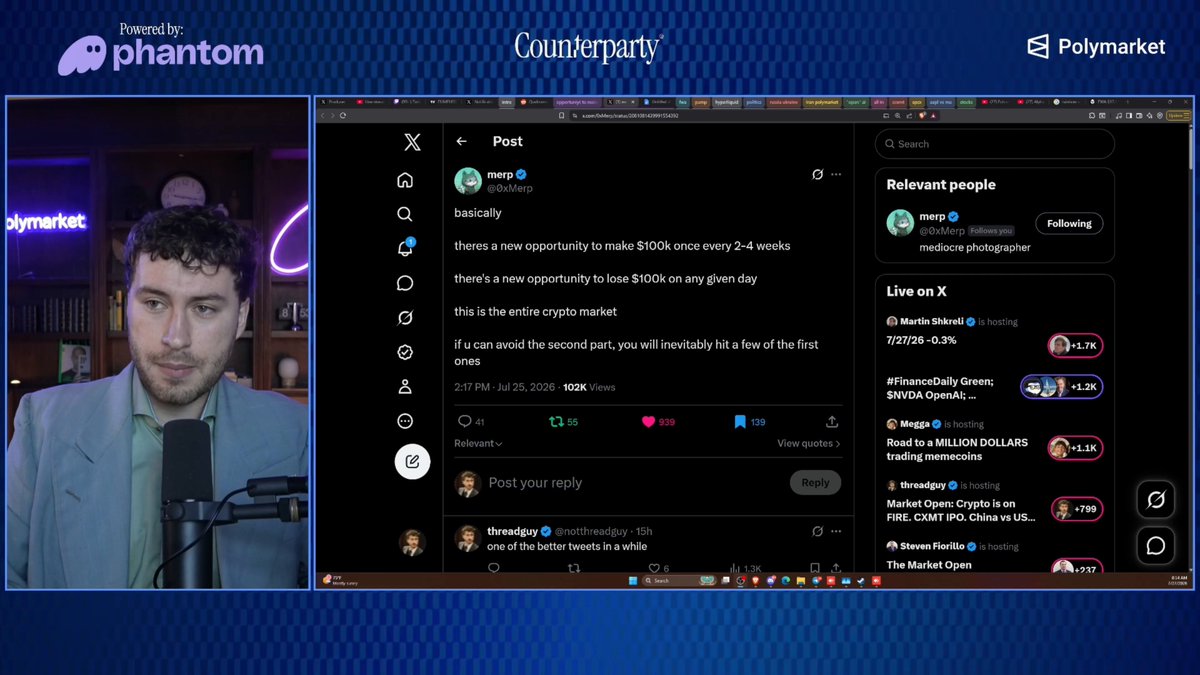This screenshot has width=1200, height=675.
Task: Join Martin Shkreli's live space with +1.7K
Action: (1076, 346)
